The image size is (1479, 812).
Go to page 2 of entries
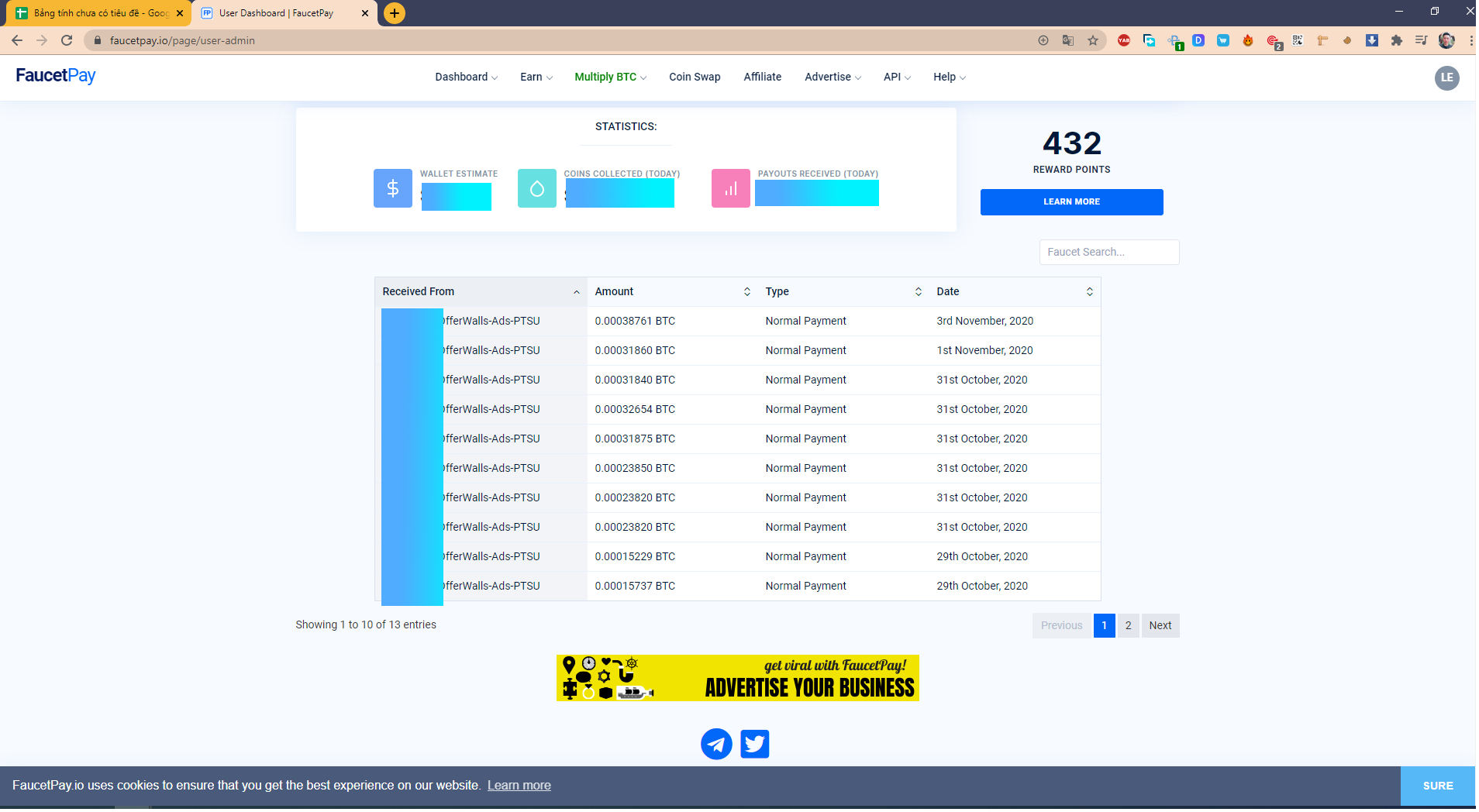1128,625
